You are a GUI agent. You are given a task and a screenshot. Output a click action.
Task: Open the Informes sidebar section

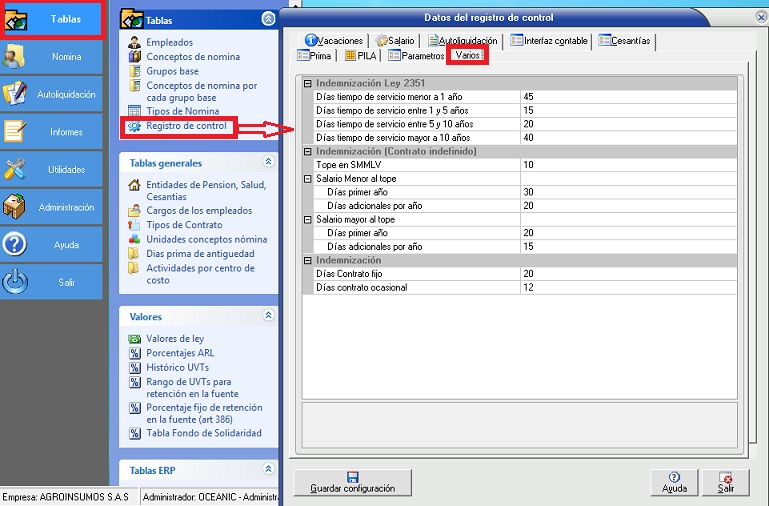[x=52, y=132]
